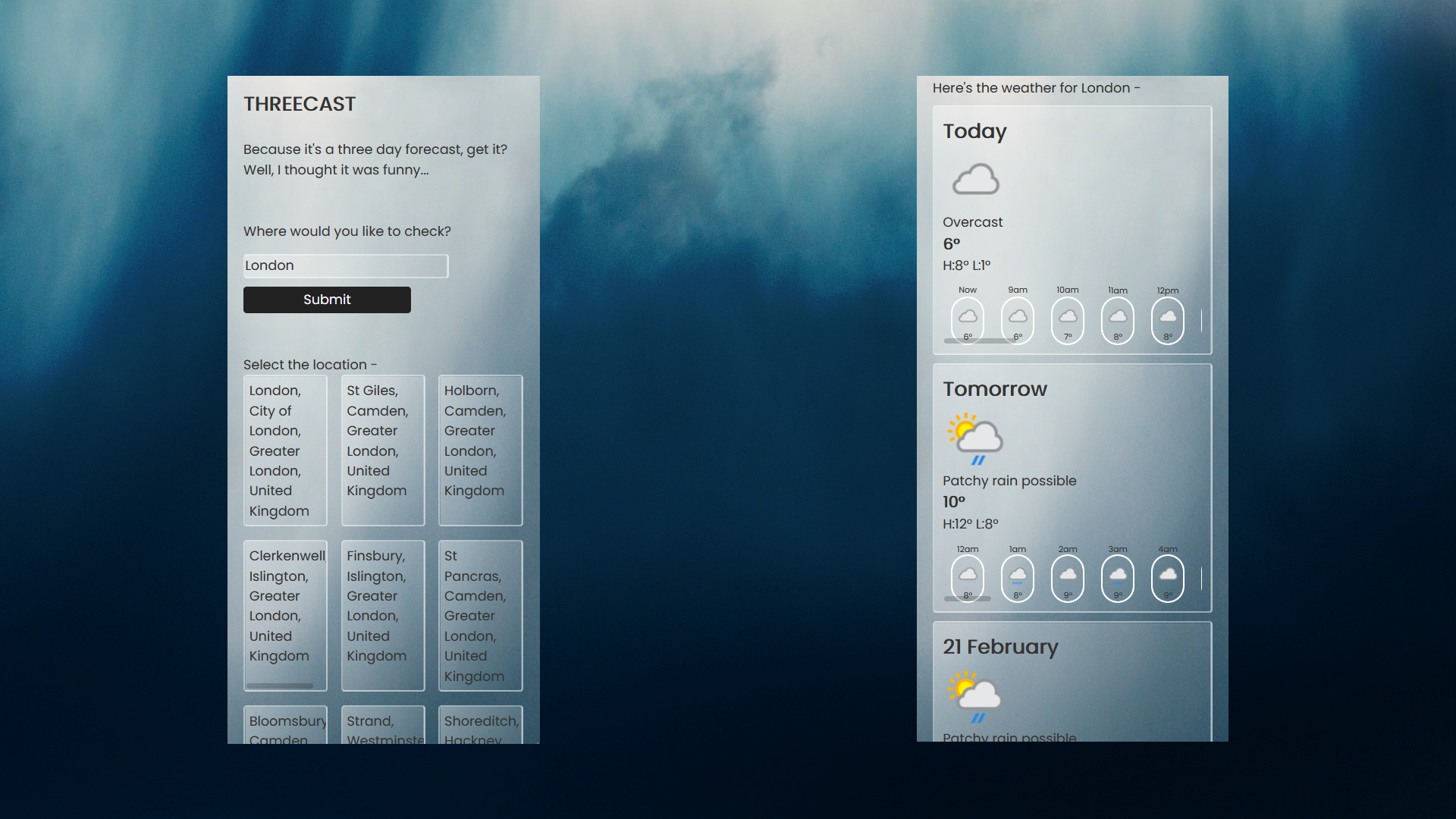Focus the London location input field
1456x819 pixels.
pyautogui.click(x=346, y=265)
